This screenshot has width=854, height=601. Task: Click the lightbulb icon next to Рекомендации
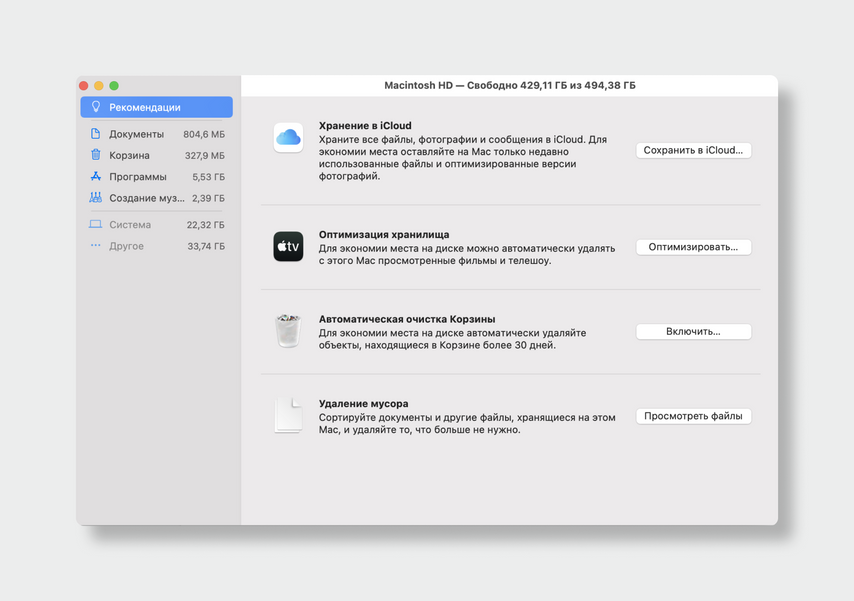96,107
